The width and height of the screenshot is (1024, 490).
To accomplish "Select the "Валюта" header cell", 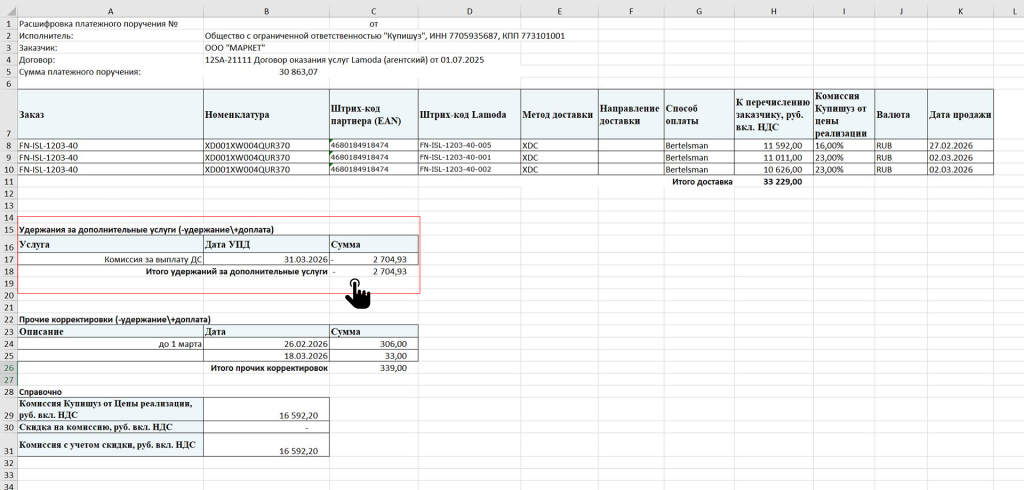I will (x=900, y=115).
